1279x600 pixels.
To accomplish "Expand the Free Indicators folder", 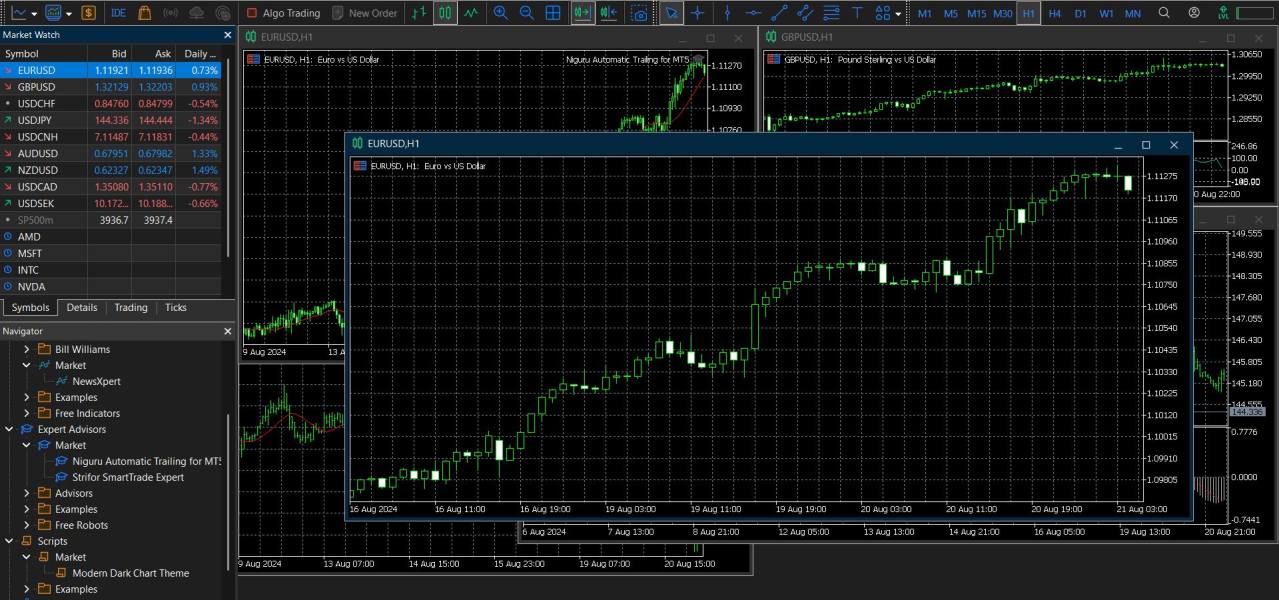I will (x=27, y=413).
